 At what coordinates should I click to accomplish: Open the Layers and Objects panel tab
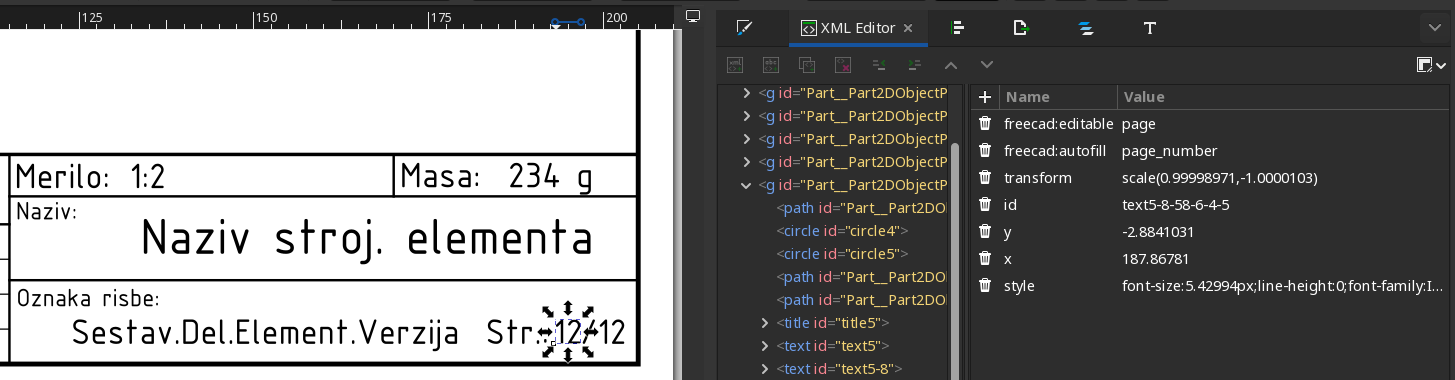1086,28
